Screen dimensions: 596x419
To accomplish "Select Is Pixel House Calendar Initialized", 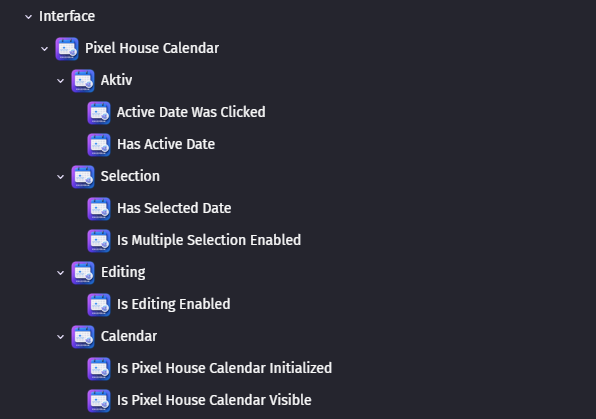I will tap(224, 368).
